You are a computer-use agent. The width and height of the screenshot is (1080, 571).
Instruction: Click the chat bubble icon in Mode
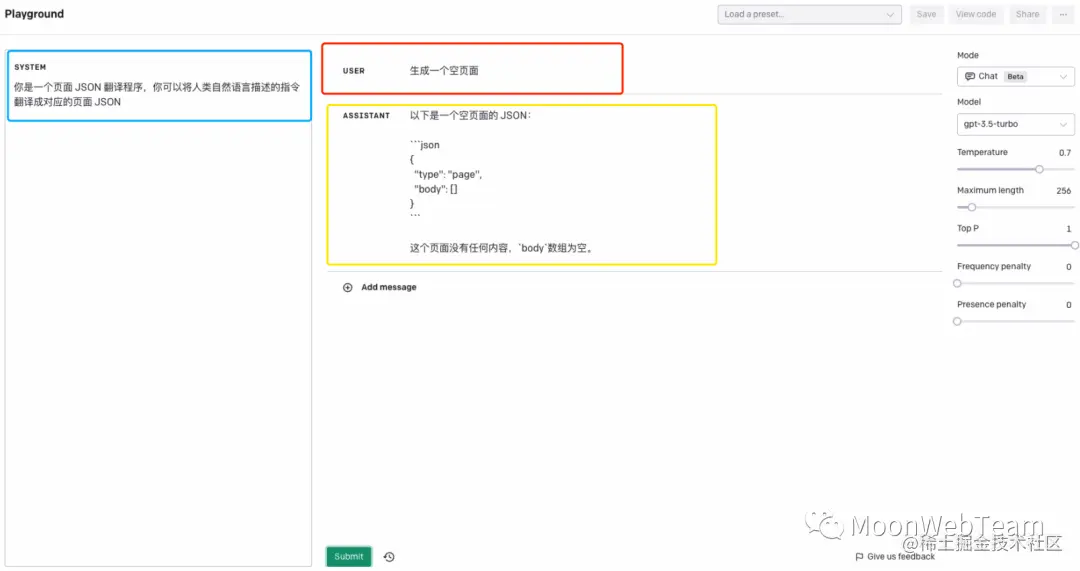(970, 76)
